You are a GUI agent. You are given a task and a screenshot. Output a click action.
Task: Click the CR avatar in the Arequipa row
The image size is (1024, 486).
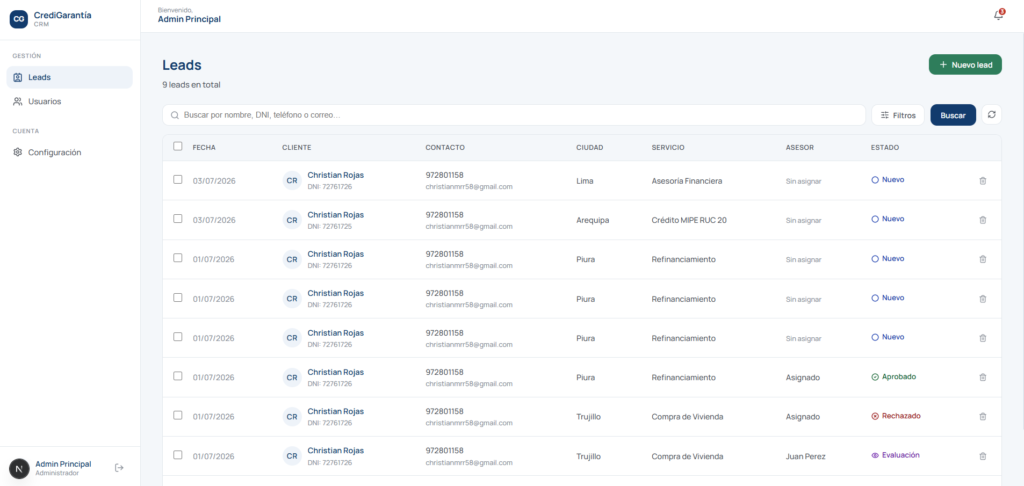pos(292,220)
